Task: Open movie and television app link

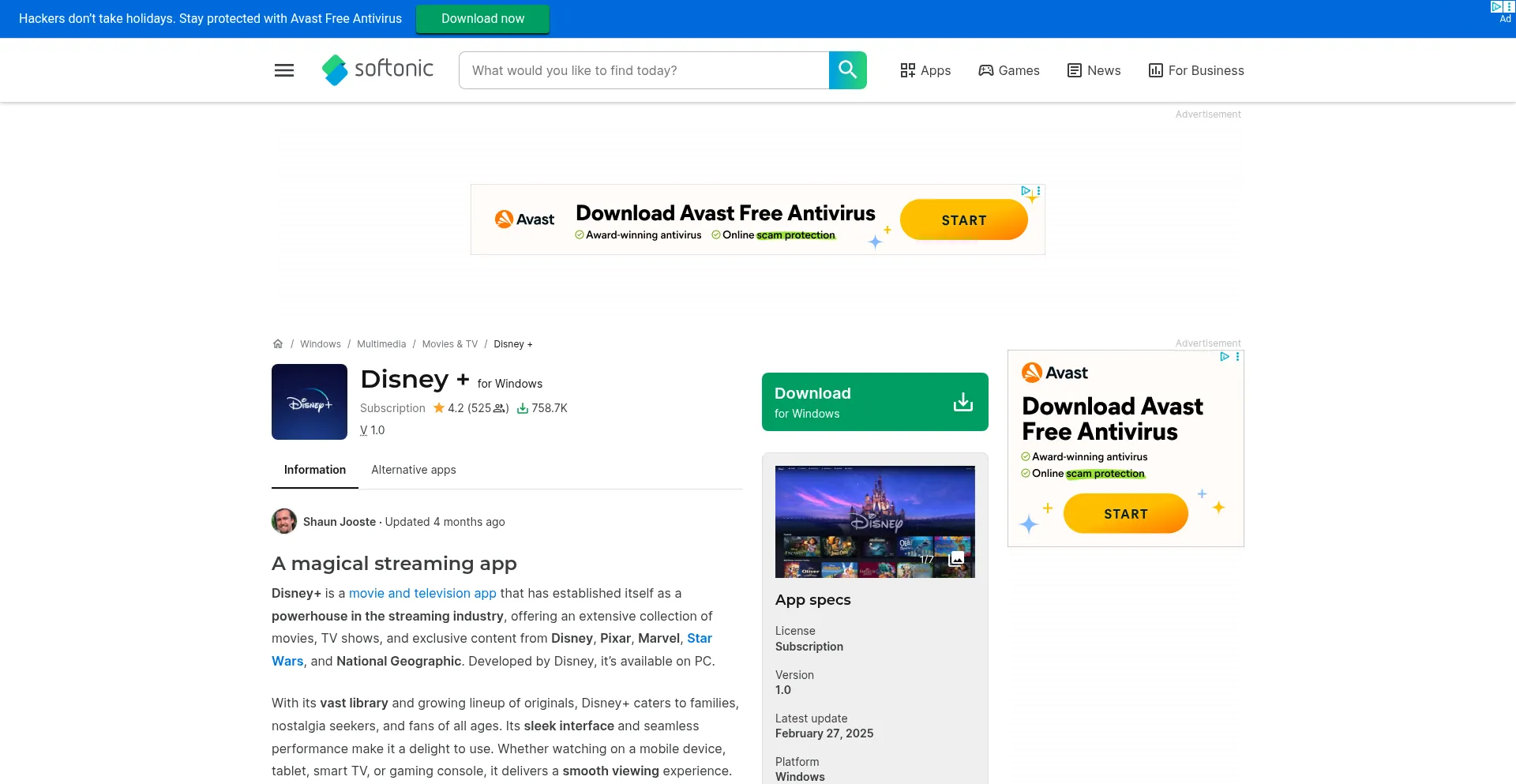Action: click(x=422, y=593)
